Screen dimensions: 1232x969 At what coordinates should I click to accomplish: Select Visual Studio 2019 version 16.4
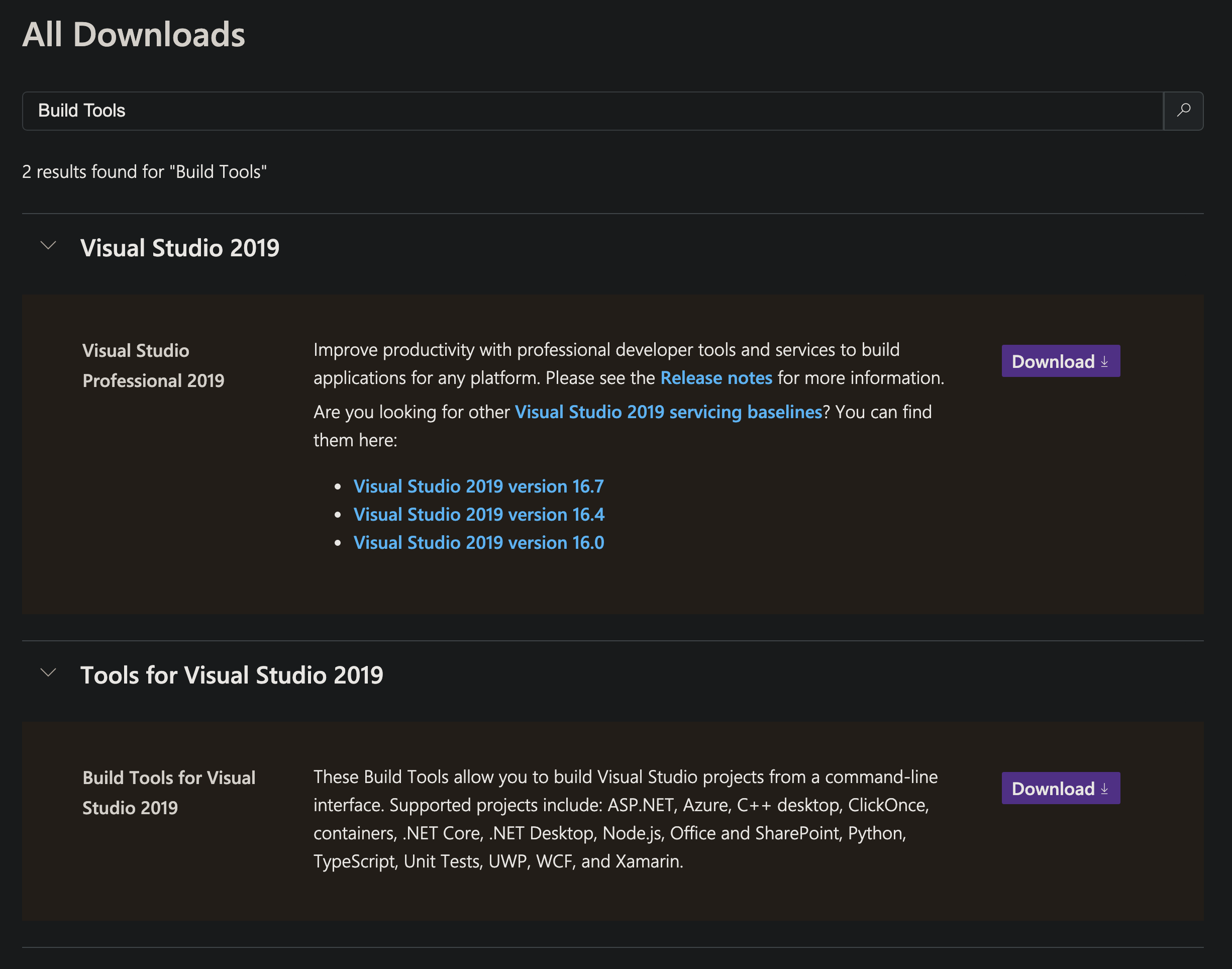pyautogui.click(x=478, y=515)
